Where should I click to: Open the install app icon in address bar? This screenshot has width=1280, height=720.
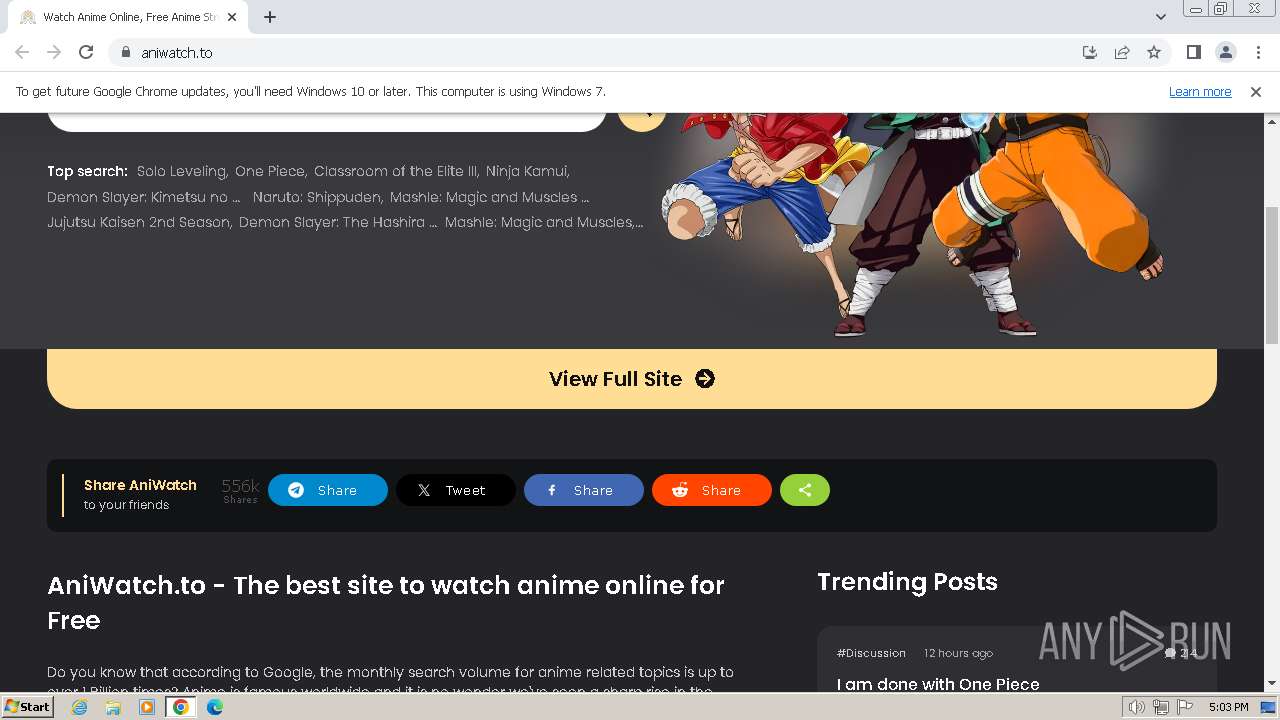(x=1090, y=52)
